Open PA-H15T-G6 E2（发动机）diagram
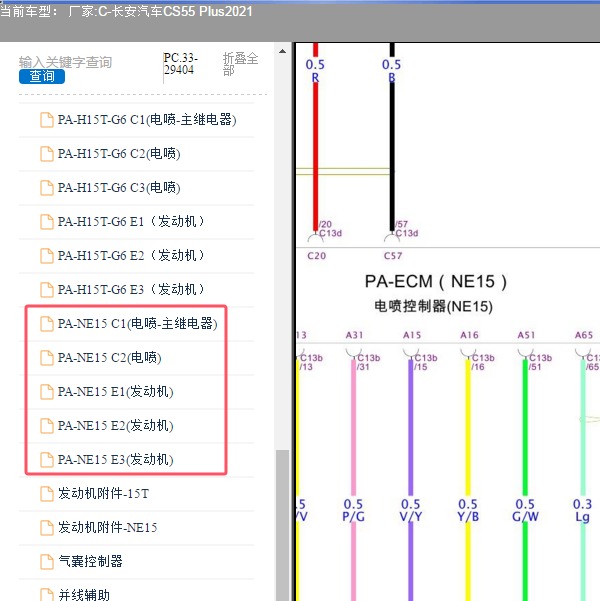 click(131, 255)
